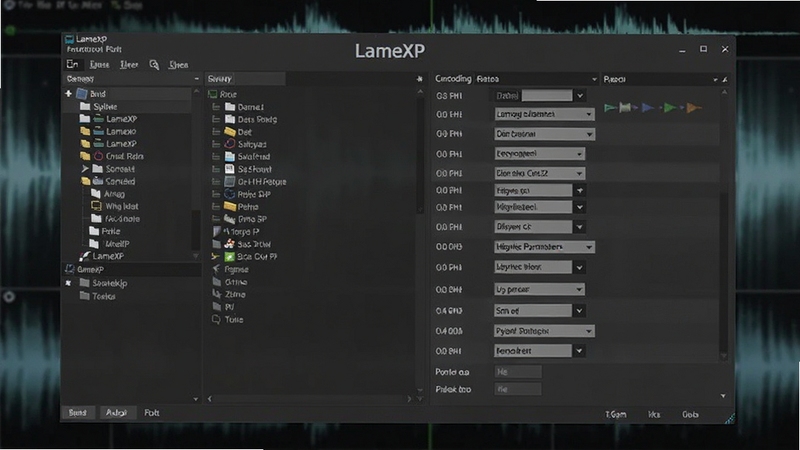
Task: Select the Dets Rodg folder in the middle list
Action: pos(251,119)
